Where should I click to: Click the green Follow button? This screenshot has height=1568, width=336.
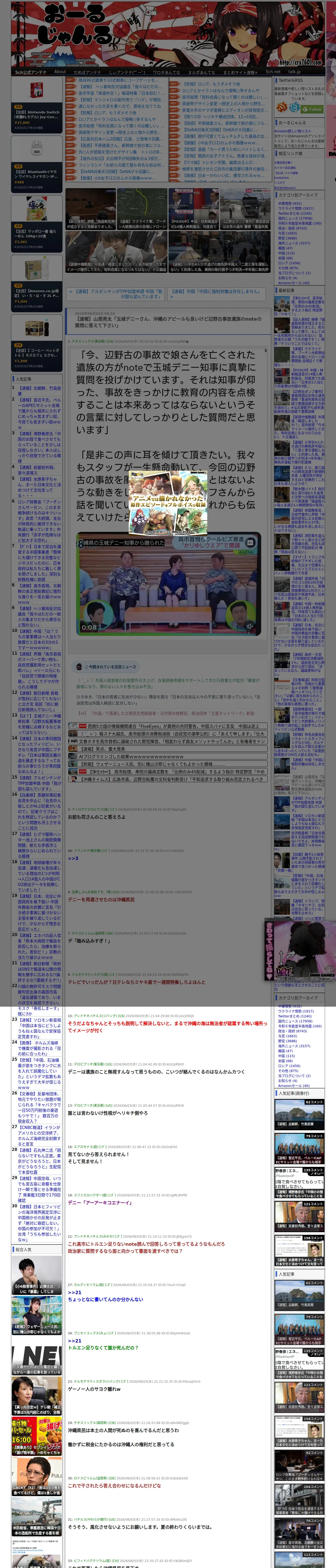click(x=312, y=109)
